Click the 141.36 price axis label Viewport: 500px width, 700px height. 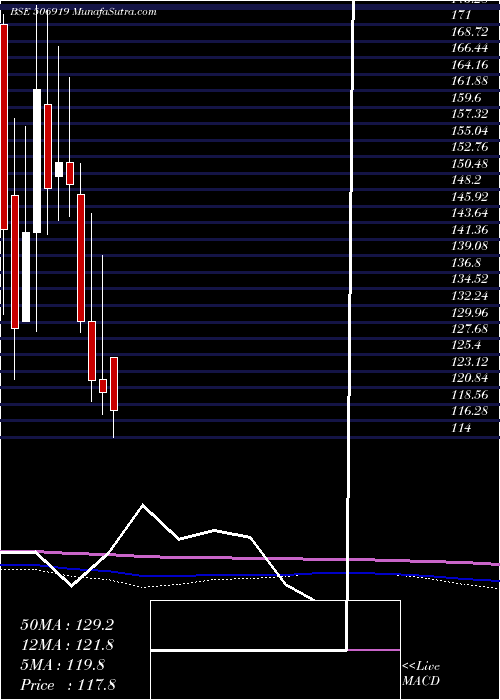pos(470,230)
